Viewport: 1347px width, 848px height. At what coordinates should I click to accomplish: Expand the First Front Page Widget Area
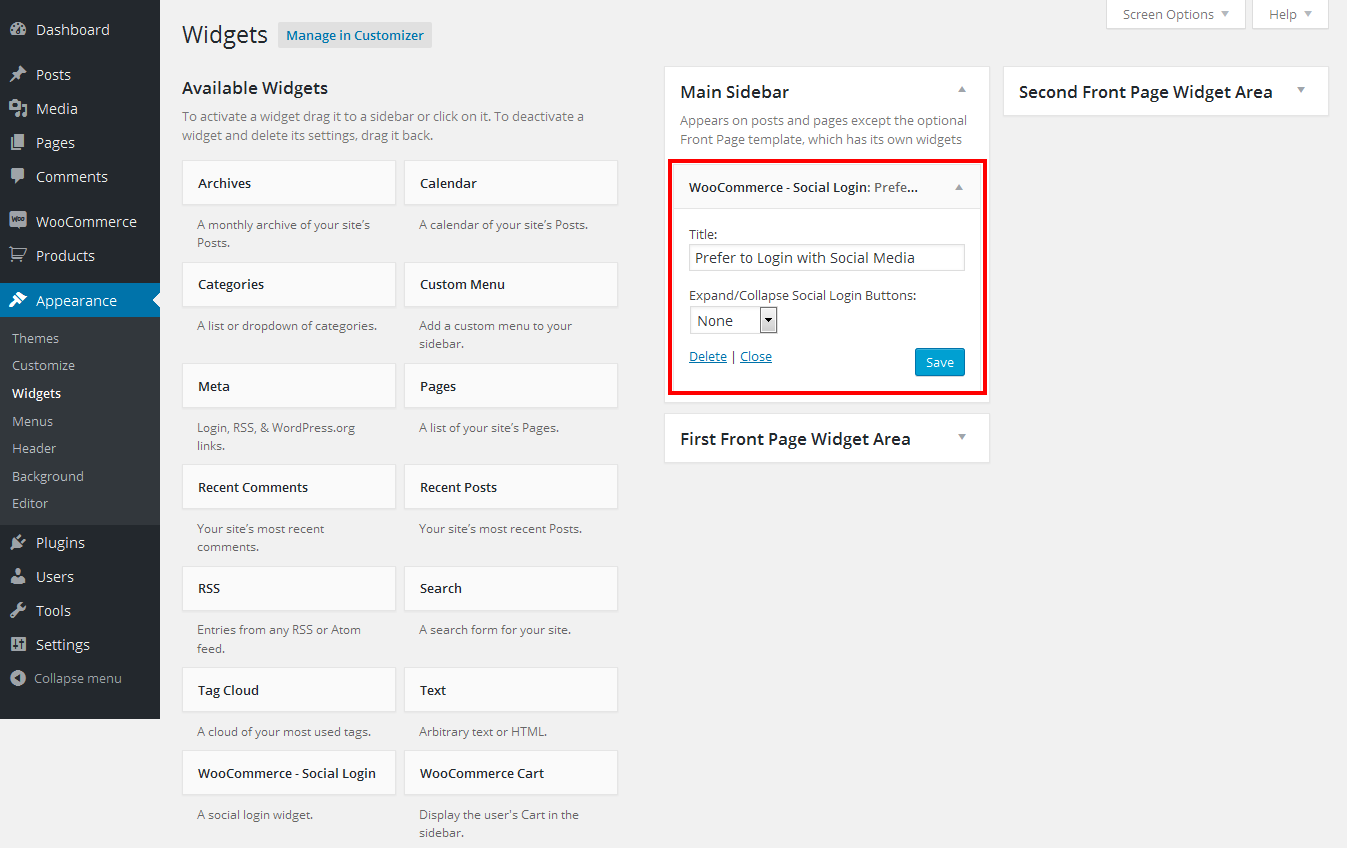[x=962, y=438]
